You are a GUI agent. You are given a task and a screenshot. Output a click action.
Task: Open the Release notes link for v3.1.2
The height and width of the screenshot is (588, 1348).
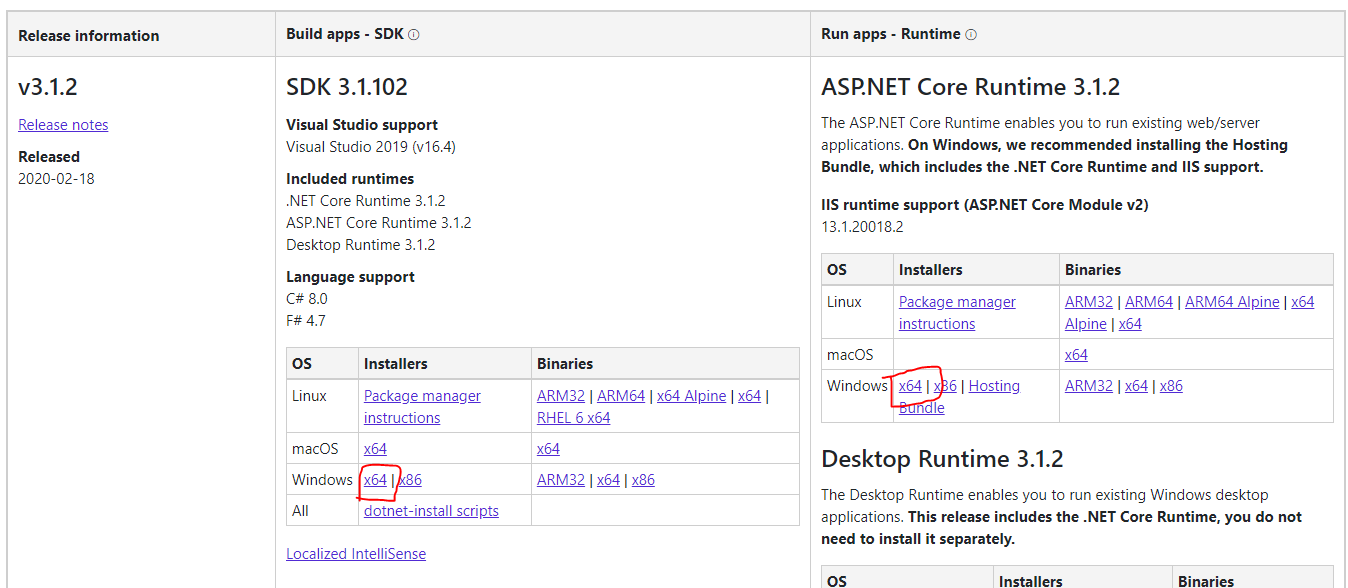coord(63,125)
